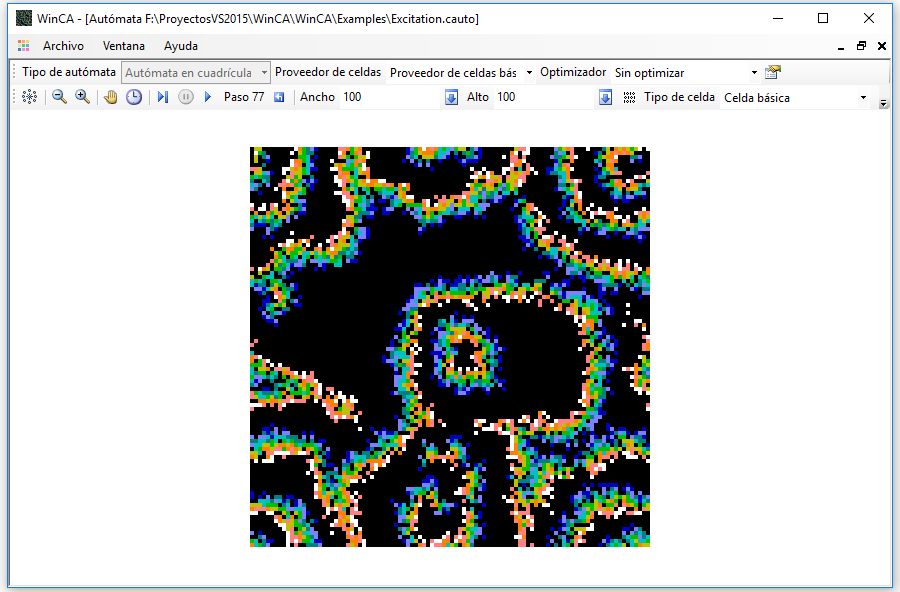Viewport: 900px width, 592px height.
Task: Open the Ayuda menu
Action: pyautogui.click(x=181, y=46)
